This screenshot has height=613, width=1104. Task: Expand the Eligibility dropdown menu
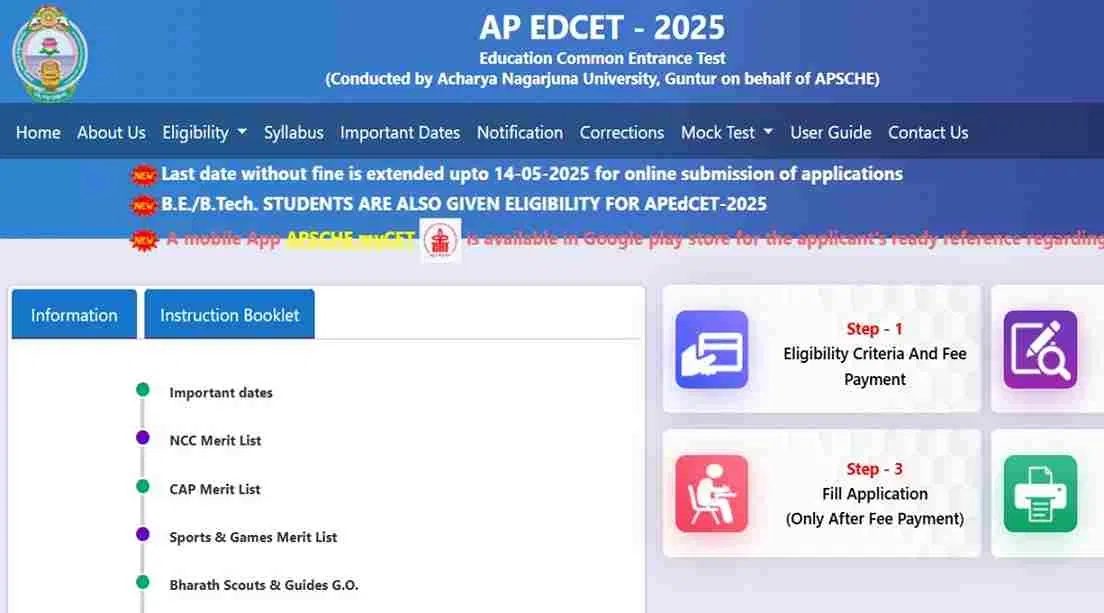tap(204, 132)
